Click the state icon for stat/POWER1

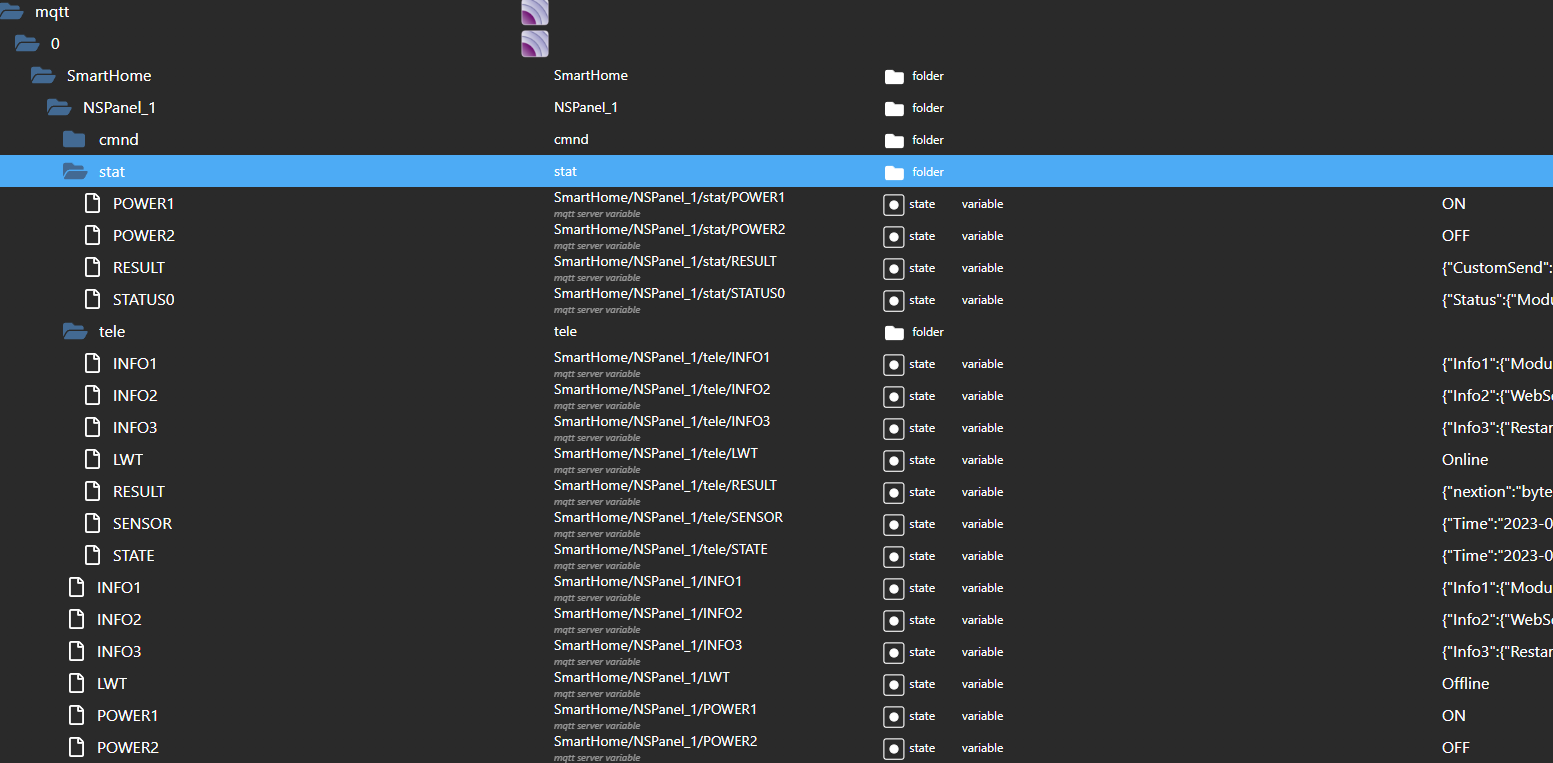click(894, 204)
